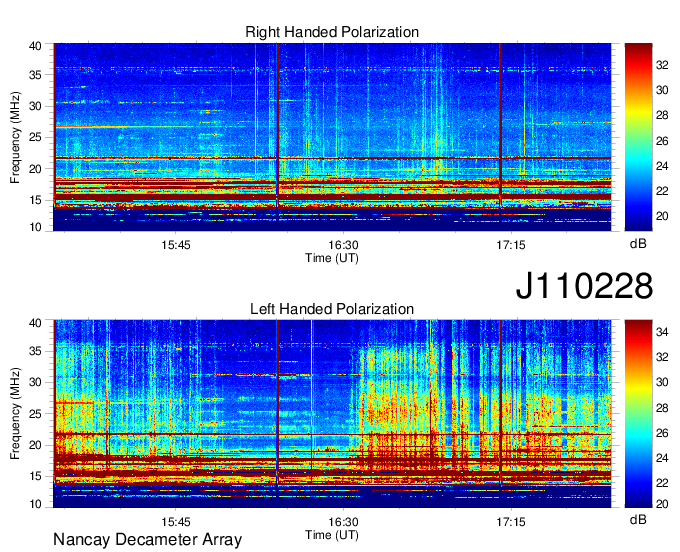Click the Left Handed Polarization spectrogram image
680x552 pixels.
coord(332,414)
